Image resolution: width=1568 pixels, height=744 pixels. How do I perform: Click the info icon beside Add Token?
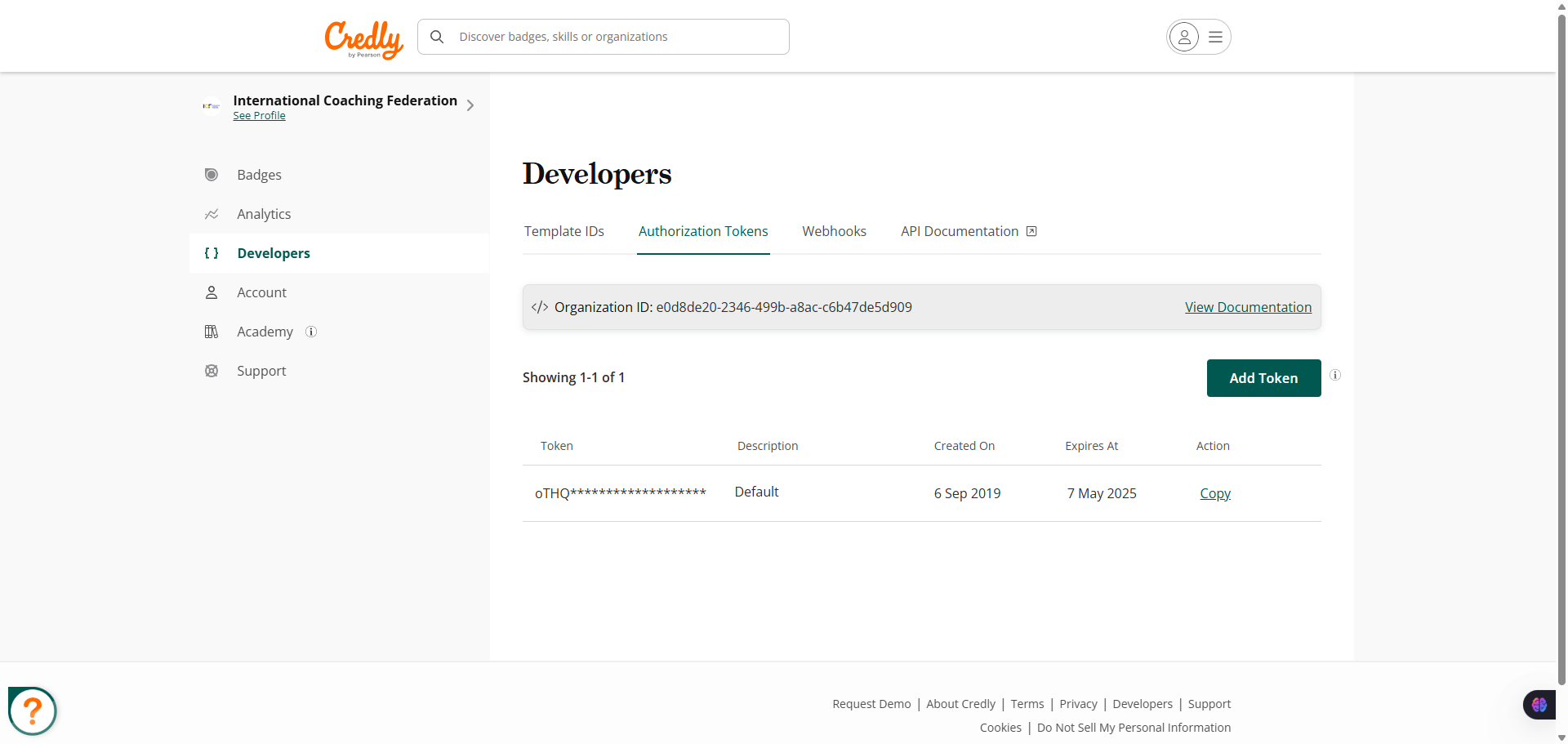(1335, 375)
